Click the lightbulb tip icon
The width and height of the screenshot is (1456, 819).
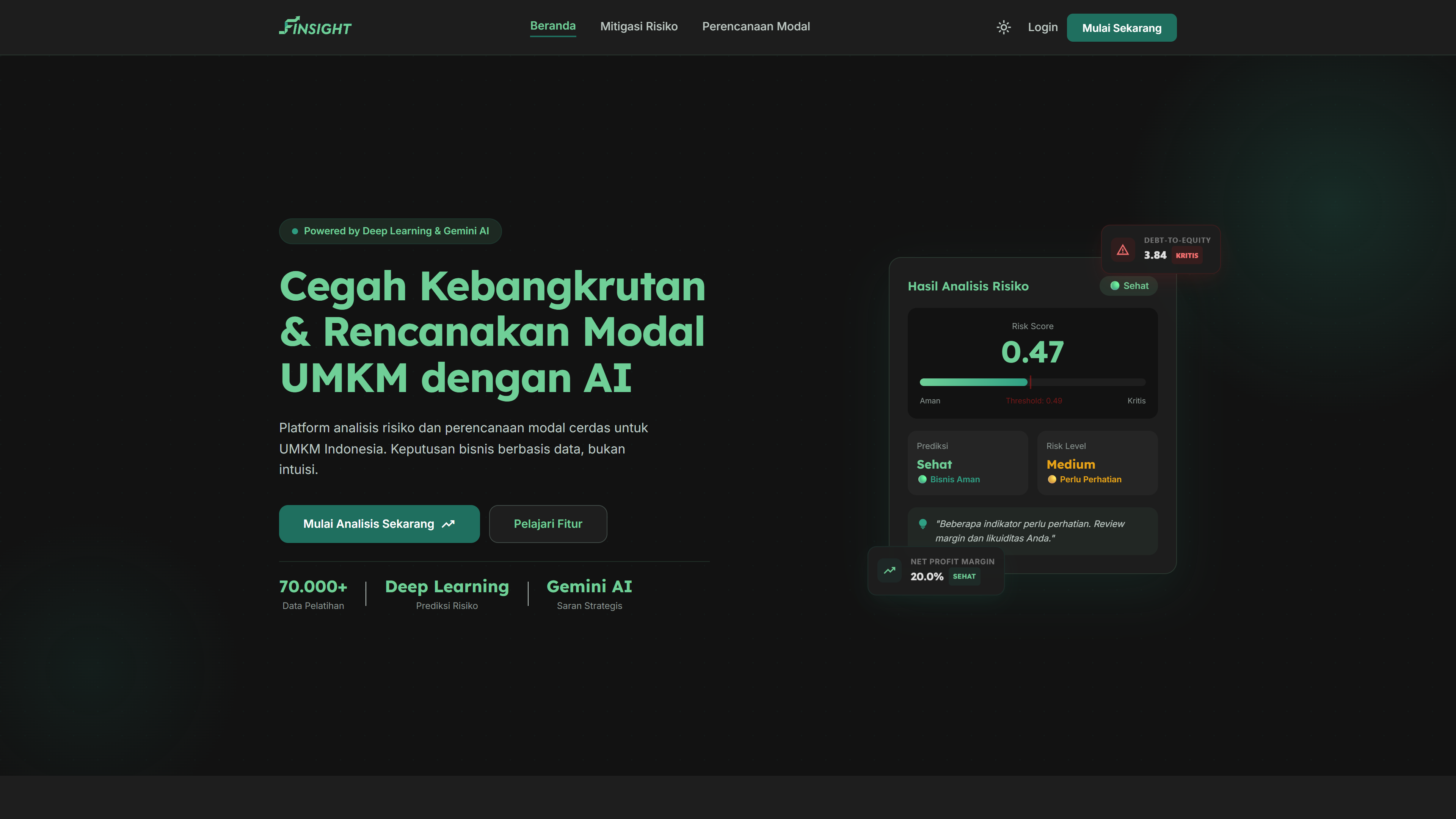[x=923, y=524]
